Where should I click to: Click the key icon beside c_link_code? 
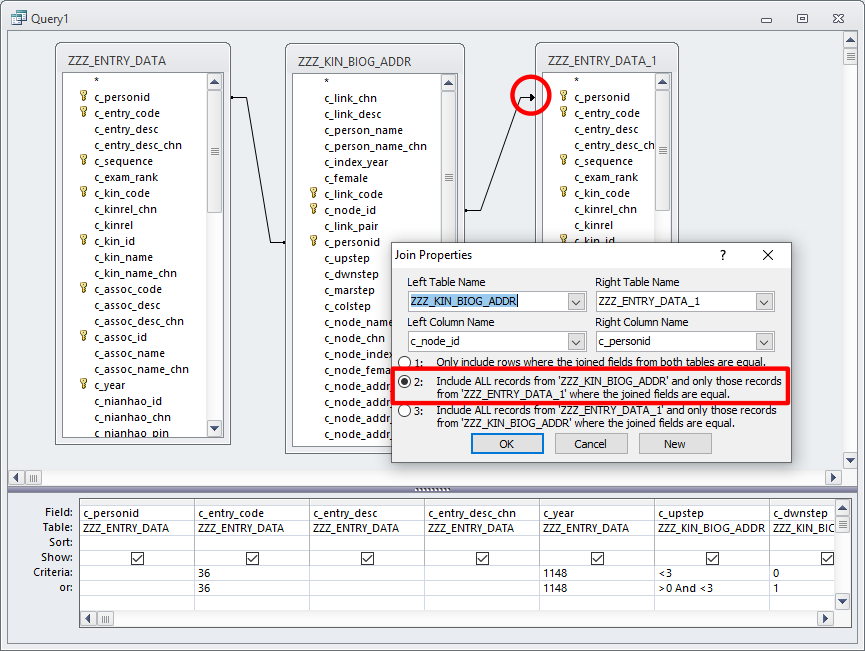pyautogui.click(x=314, y=194)
